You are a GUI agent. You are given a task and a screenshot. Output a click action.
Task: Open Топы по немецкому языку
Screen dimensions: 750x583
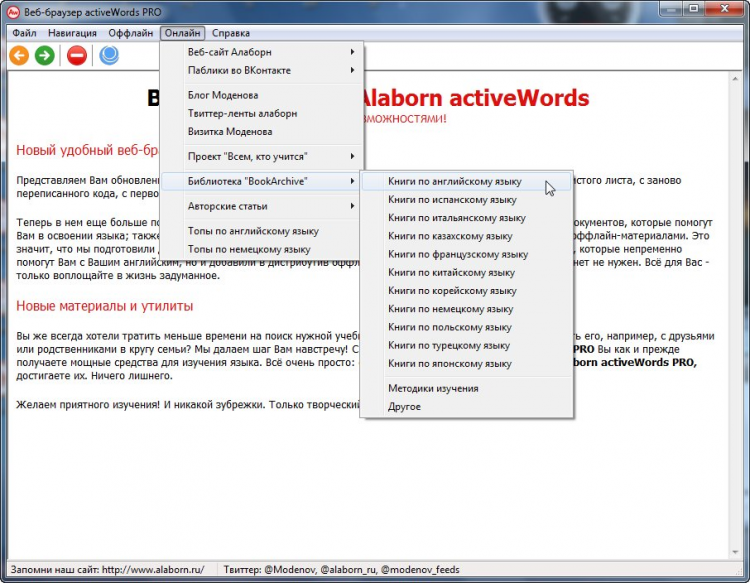click(262, 249)
